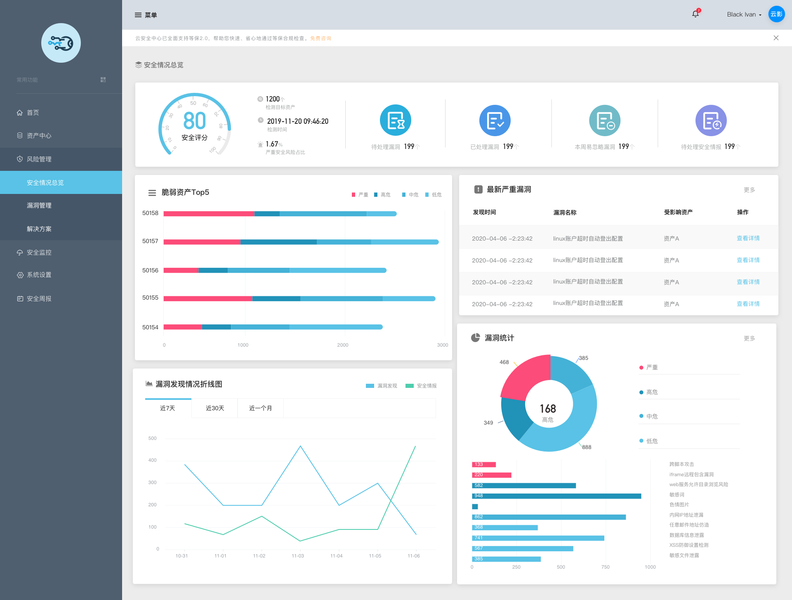Click the detection time 2019-11-20 09:46:20
This screenshot has height=600, width=792.
[298, 121]
